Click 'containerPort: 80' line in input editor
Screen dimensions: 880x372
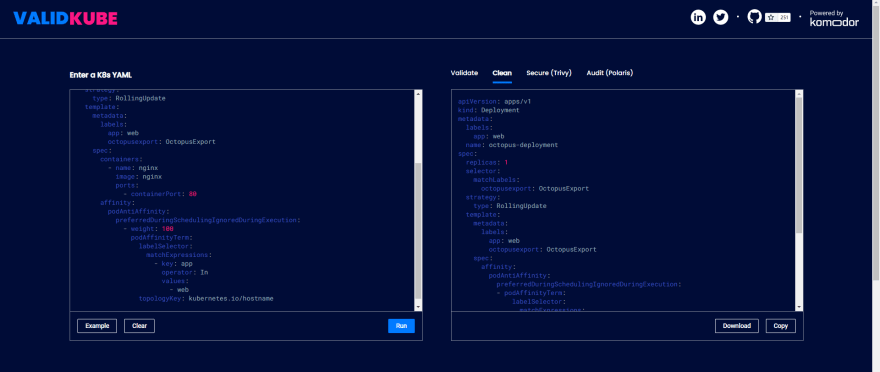(160, 194)
